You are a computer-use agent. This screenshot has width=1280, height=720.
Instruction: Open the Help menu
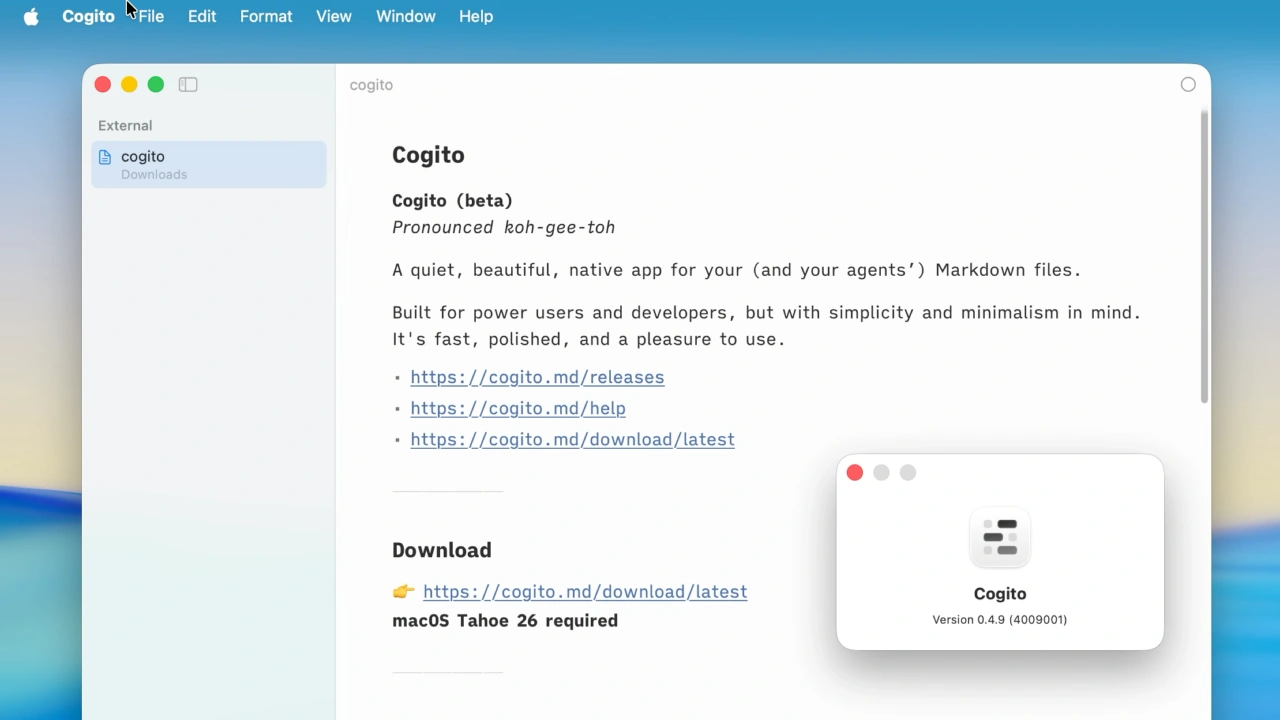coord(476,17)
